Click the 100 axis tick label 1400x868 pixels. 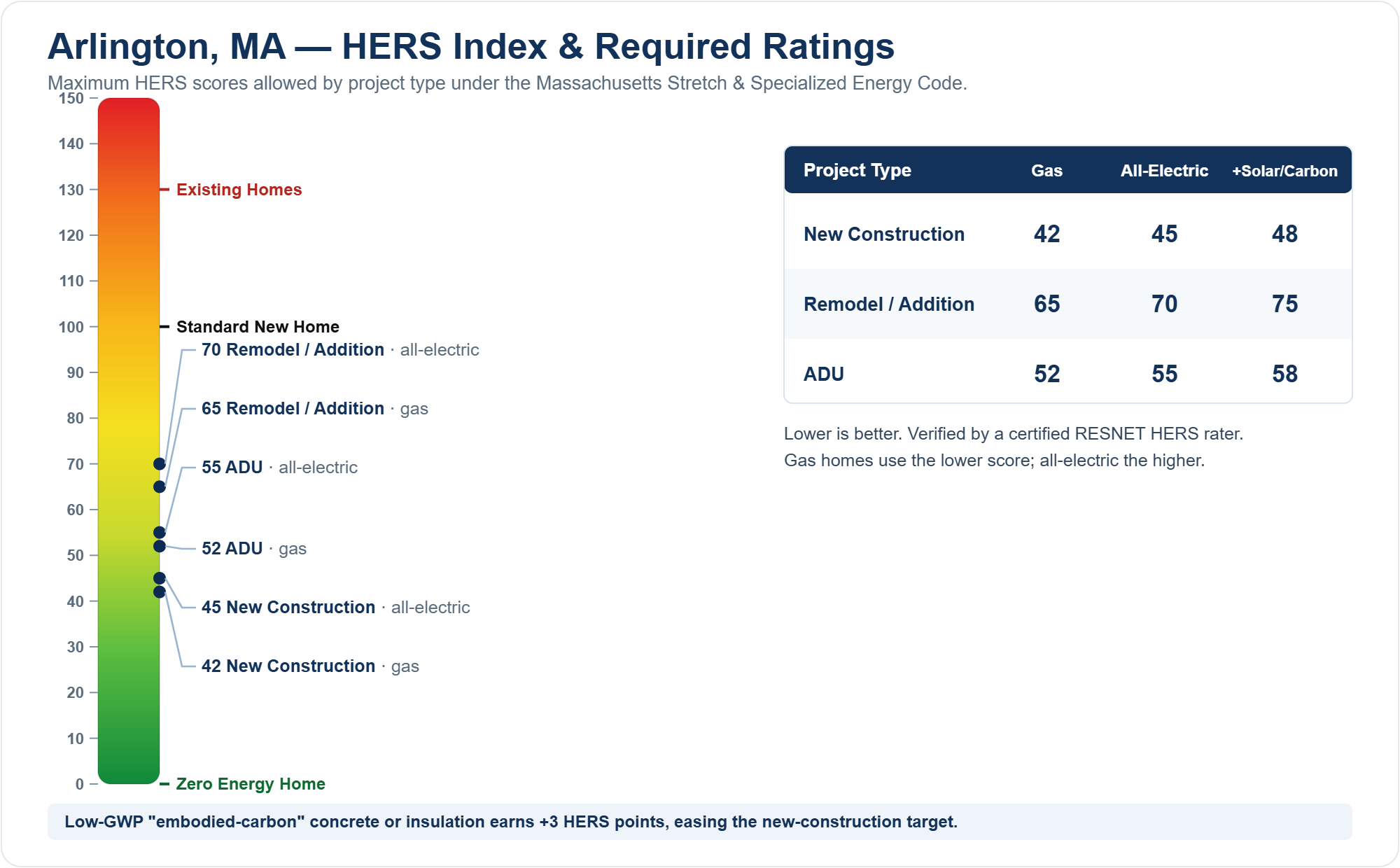point(71,328)
